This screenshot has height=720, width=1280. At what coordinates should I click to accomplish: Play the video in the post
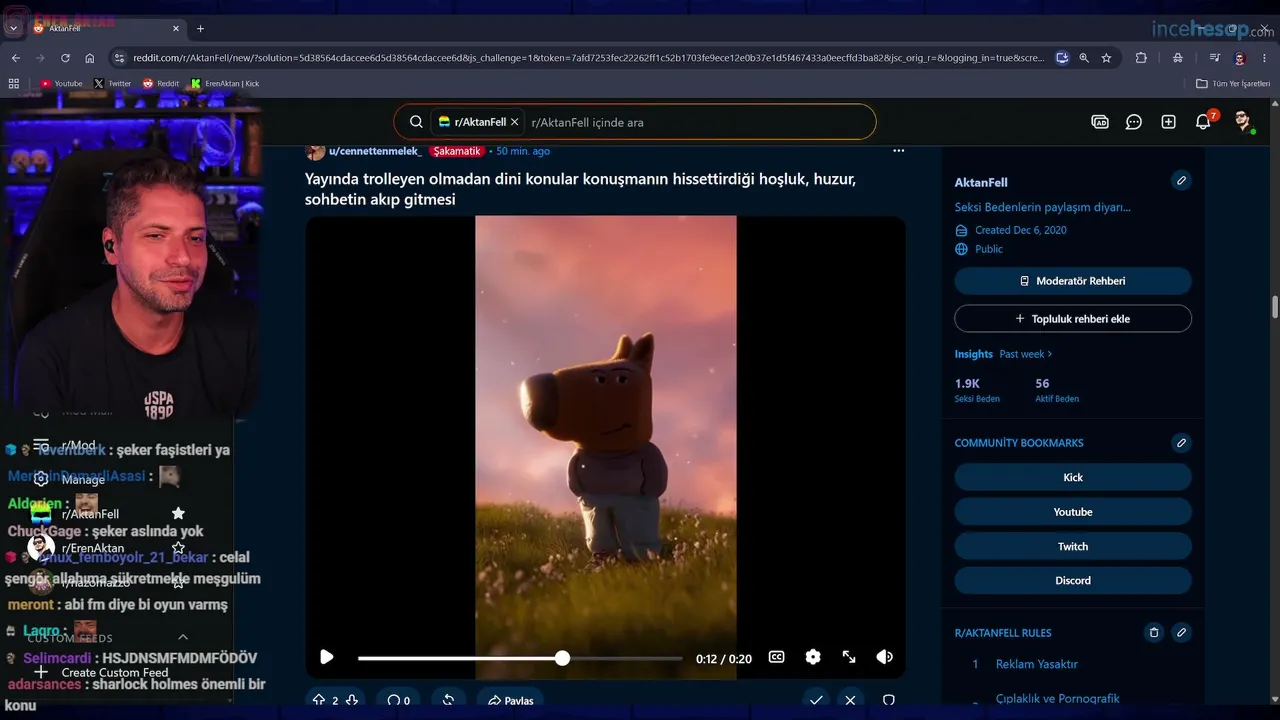pyautogui.click(x=326, y=657)
